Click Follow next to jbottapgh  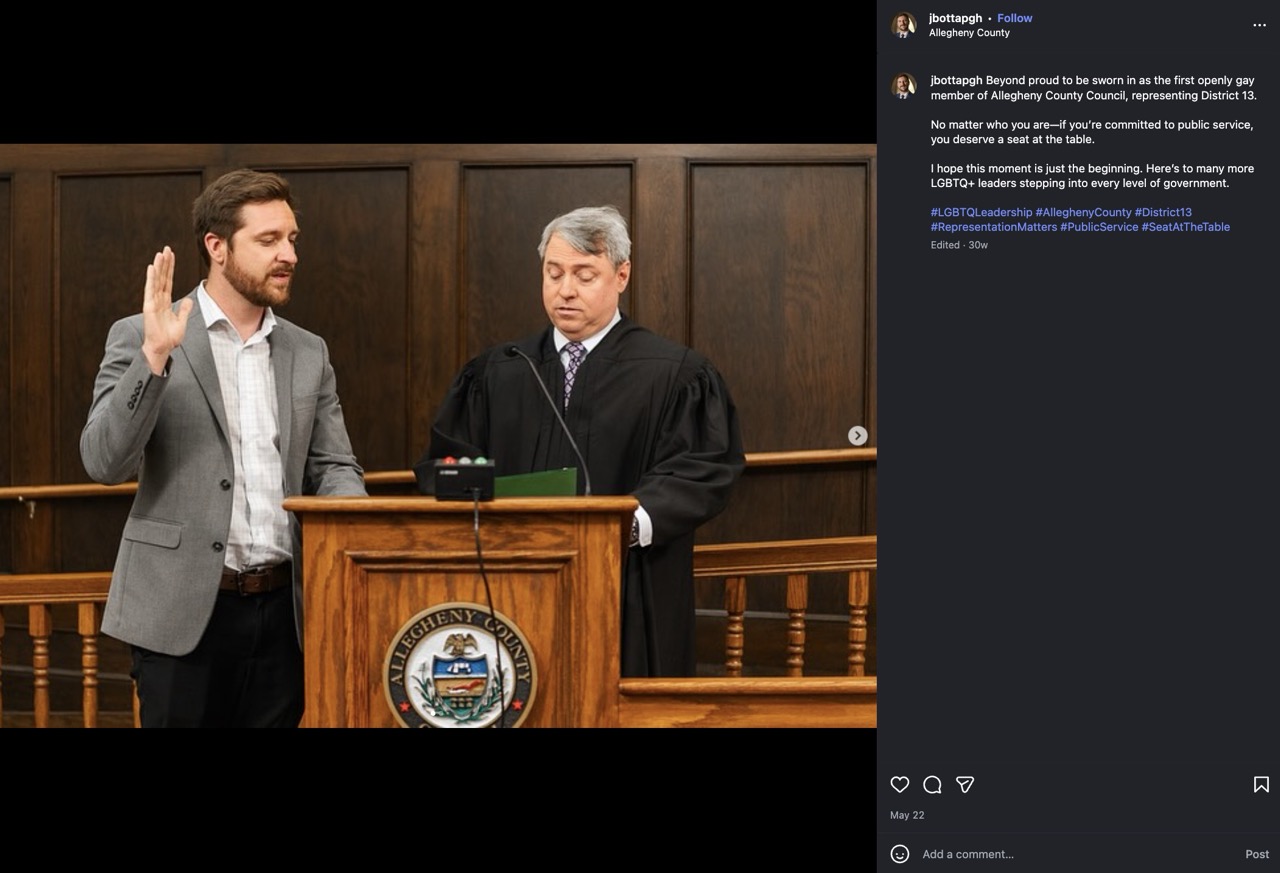[1014, 18]
